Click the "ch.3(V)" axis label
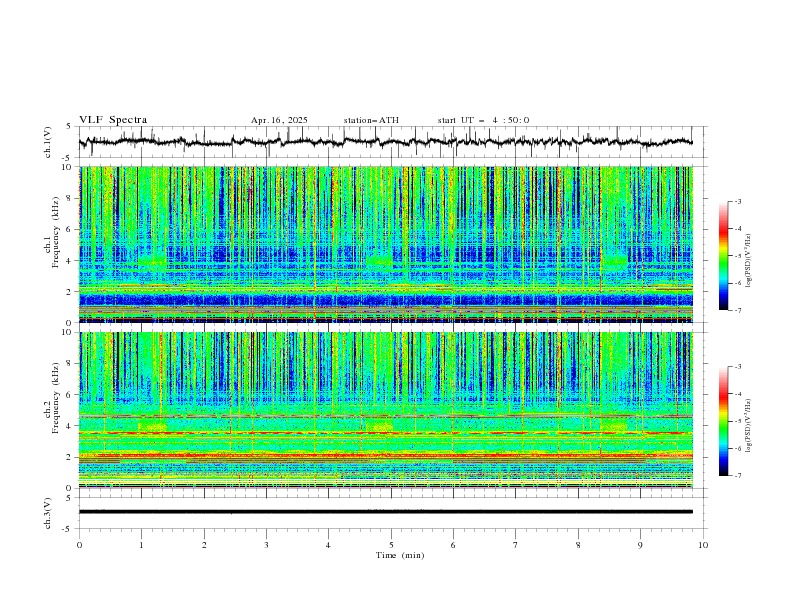Viewport: 792px width, 612px height. click(x=48, y=513)
